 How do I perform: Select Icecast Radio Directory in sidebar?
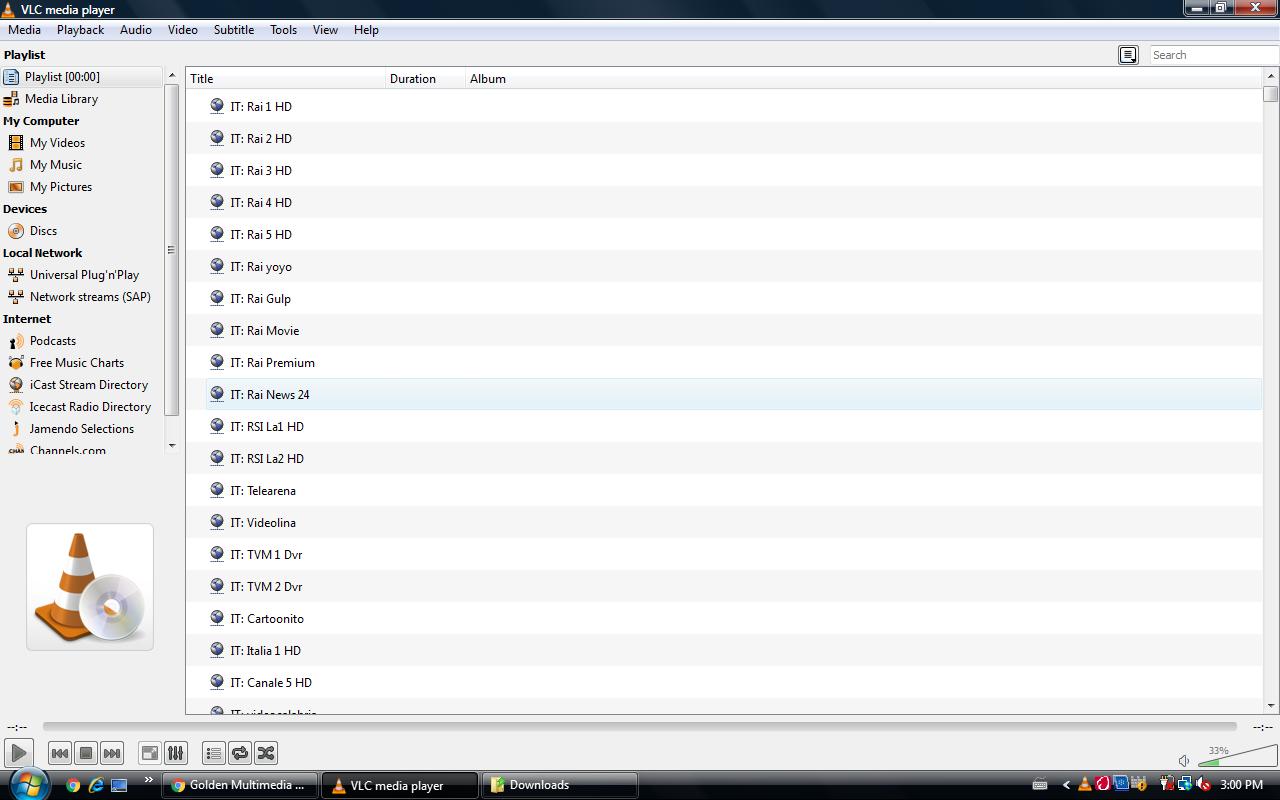(89, 407)
